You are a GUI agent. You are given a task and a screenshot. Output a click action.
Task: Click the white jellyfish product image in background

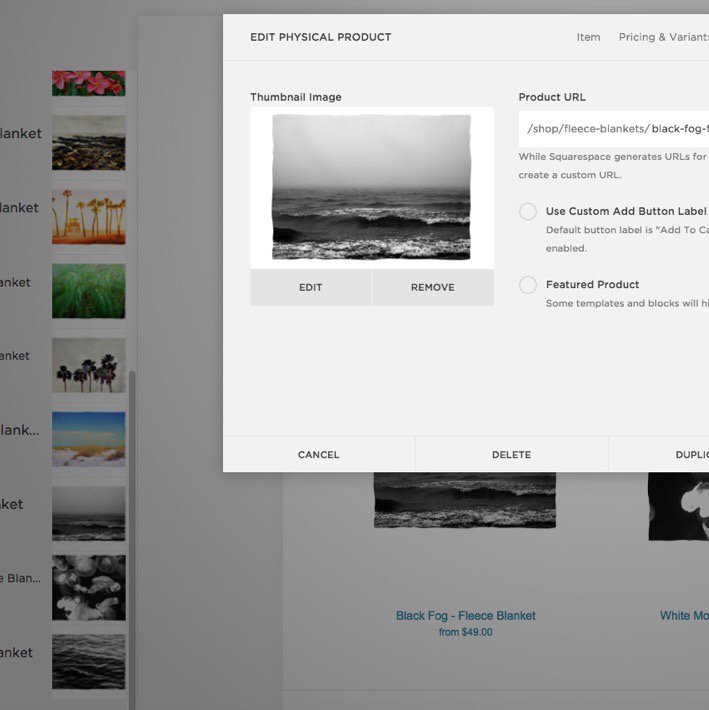(x=679, y=506)
